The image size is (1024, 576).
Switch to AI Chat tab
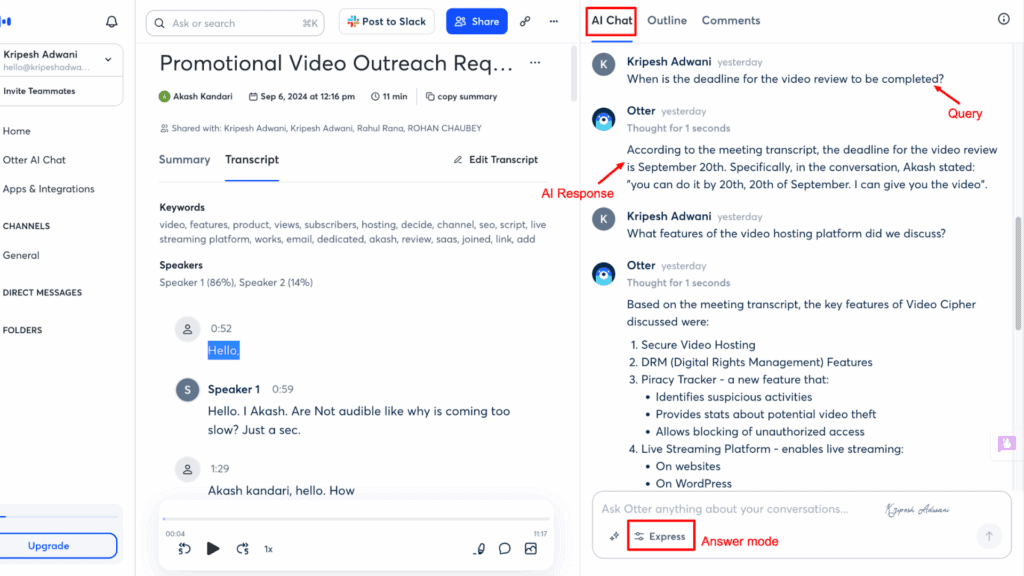[x=612, y=20]
